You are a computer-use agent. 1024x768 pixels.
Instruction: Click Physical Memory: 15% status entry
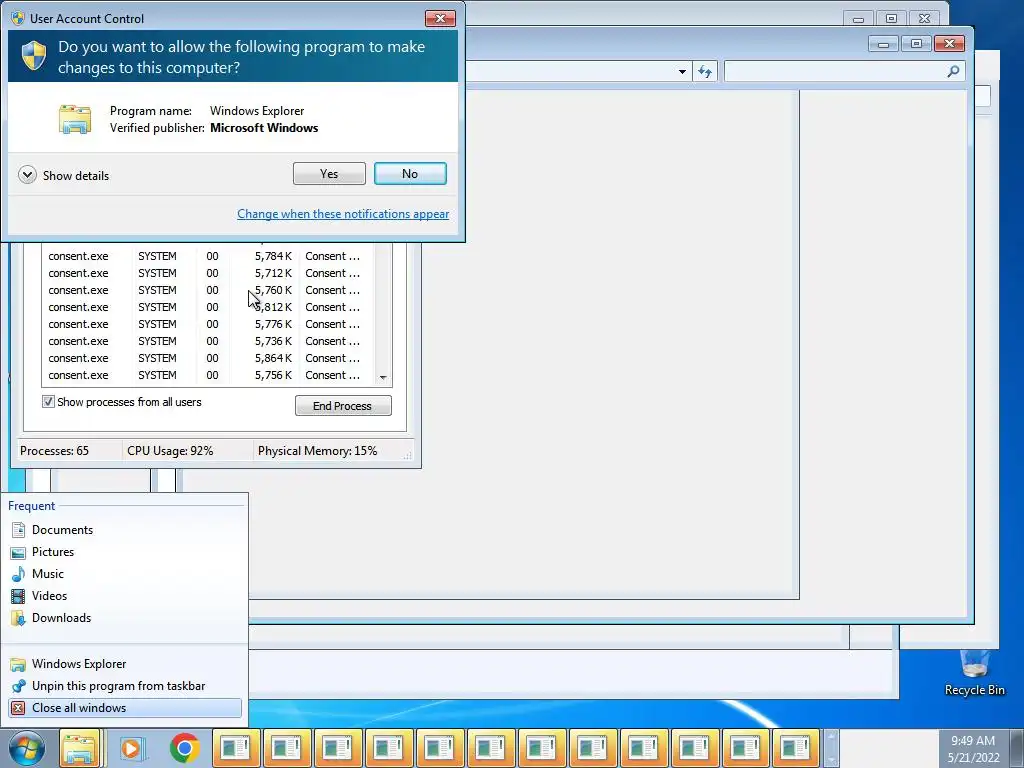[x=317, y=451]
